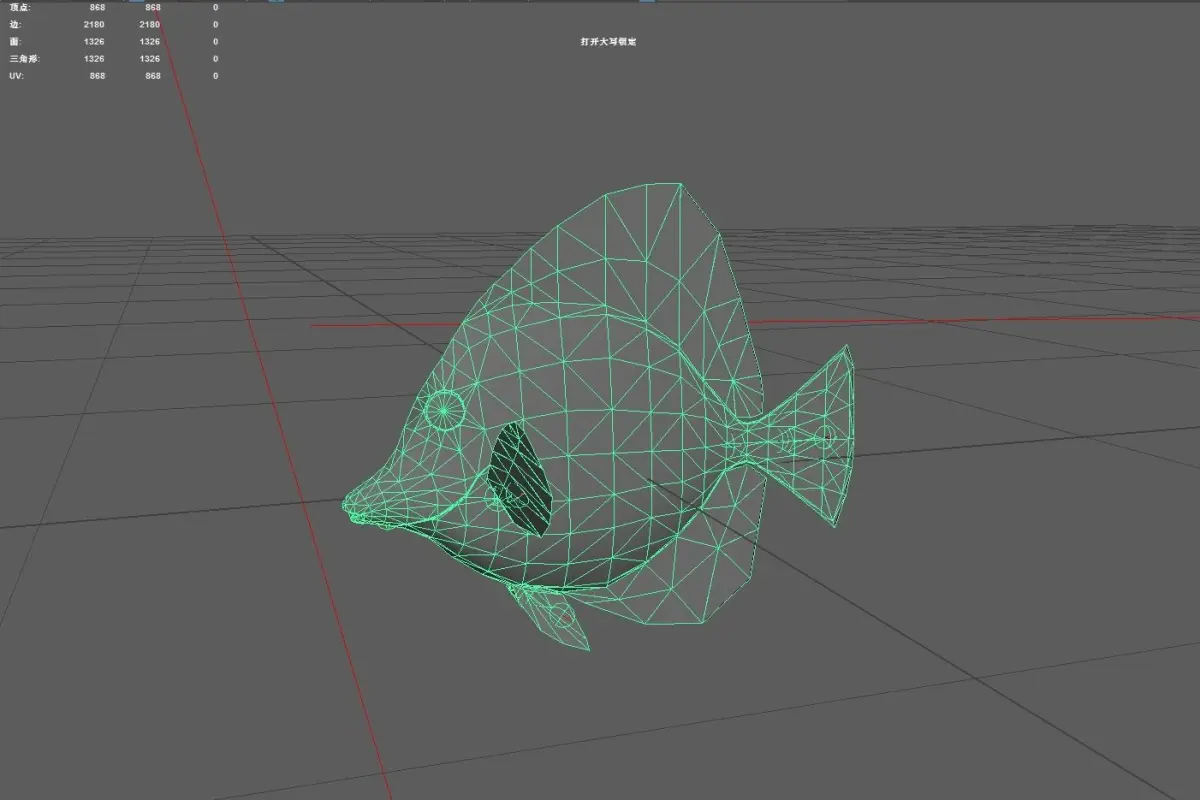This screenshot has width=1200, height=800.
Task: Click the 面 label in the poly count
Action: (14, 42)
